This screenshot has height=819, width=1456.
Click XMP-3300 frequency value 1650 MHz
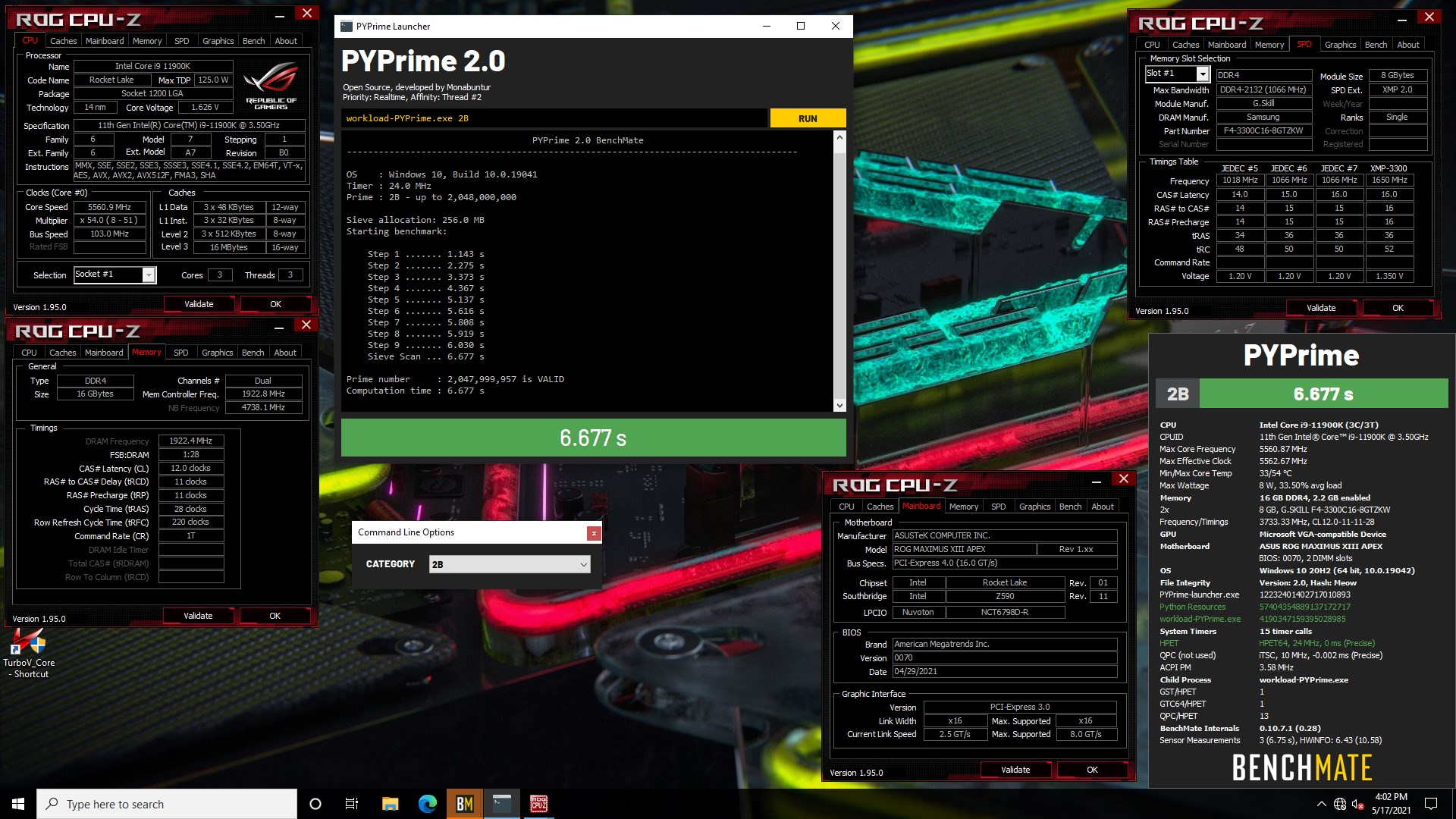(x=1389, y=180)
